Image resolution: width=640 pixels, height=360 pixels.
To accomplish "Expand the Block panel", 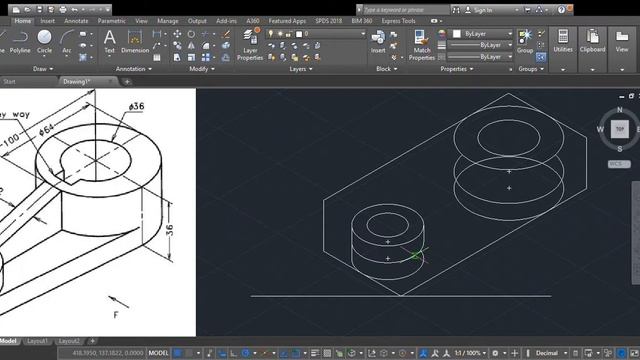I will (x=387, y=69).
